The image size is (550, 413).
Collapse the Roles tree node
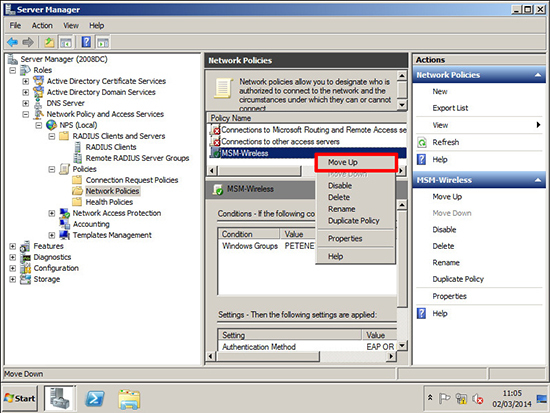(12, 70)
